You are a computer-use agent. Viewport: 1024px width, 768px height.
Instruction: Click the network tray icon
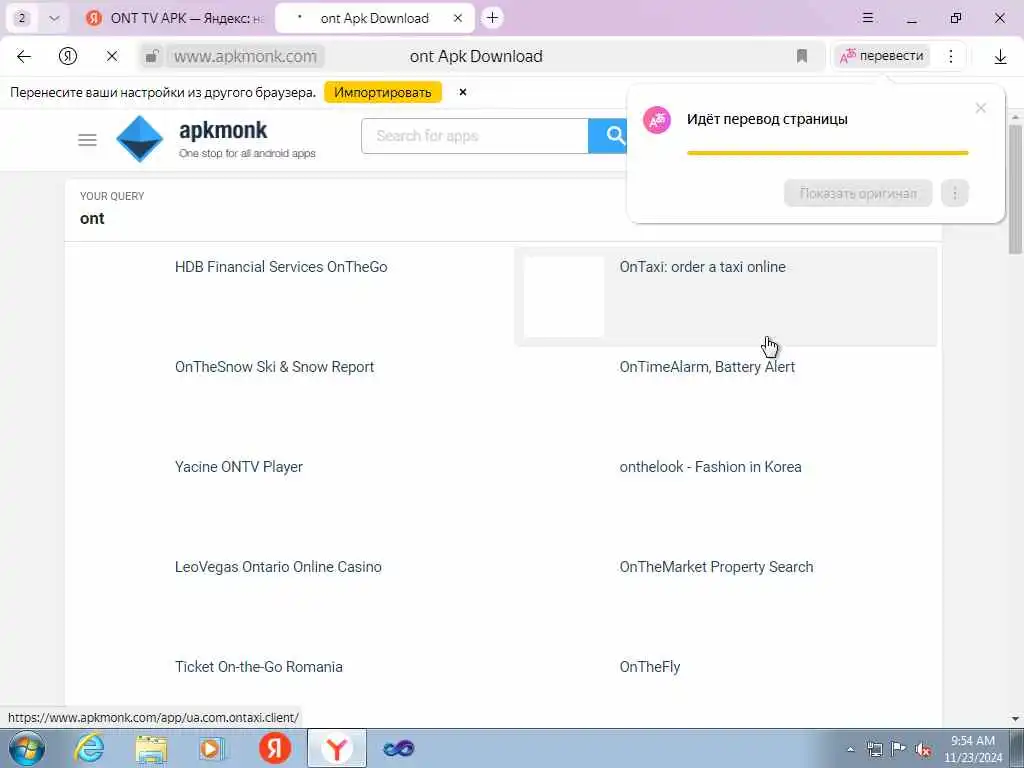pyautogui.click(x=874, y=749)
